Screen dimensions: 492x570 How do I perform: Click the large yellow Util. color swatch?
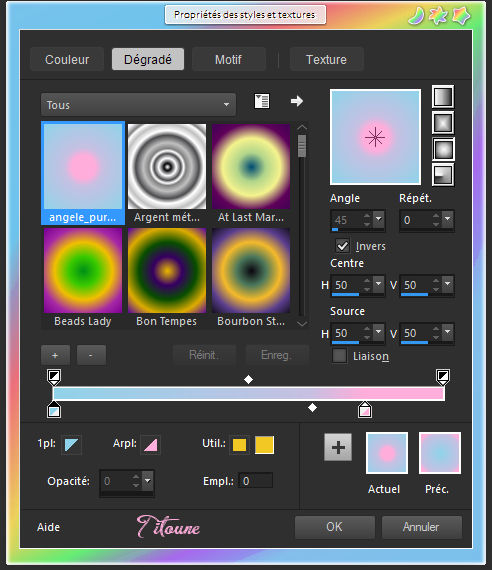[264, 445]
